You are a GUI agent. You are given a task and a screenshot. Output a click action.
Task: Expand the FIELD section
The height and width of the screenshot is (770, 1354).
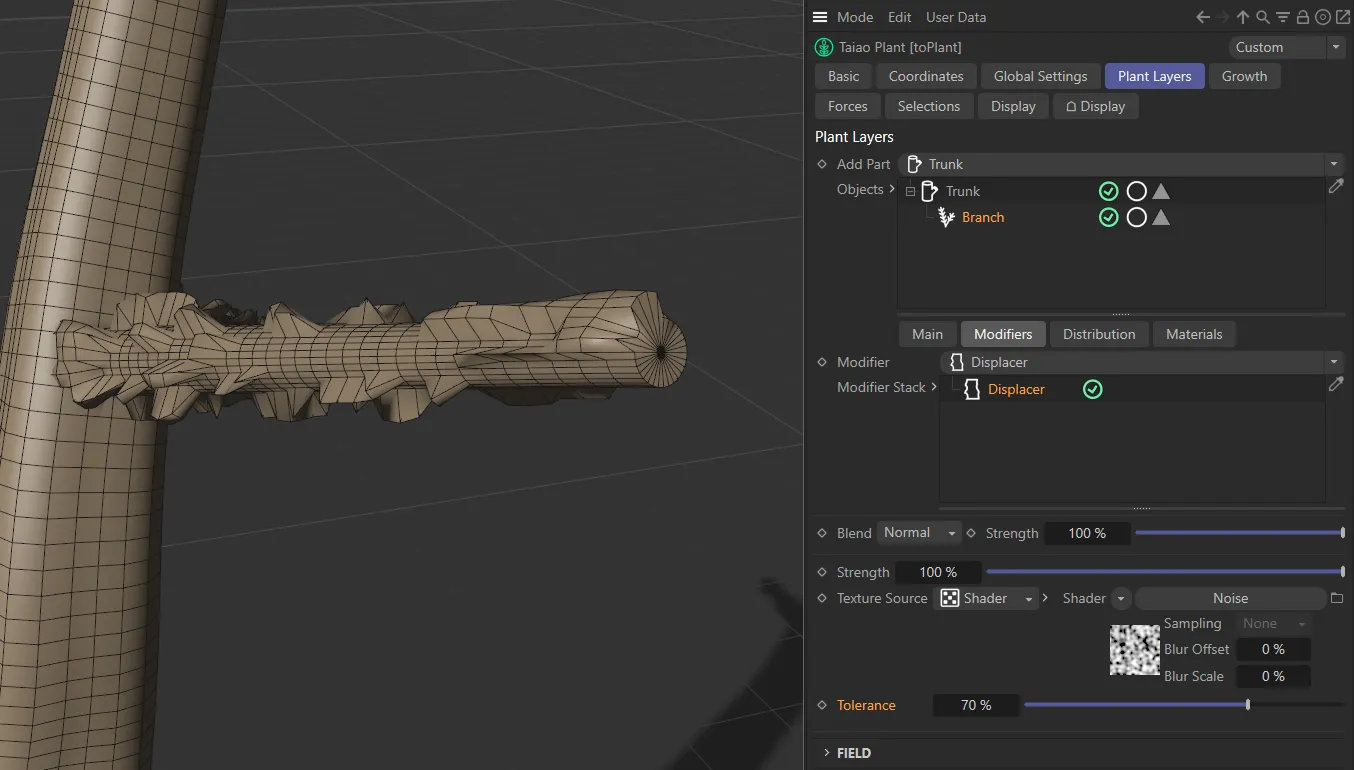point(827,753)
